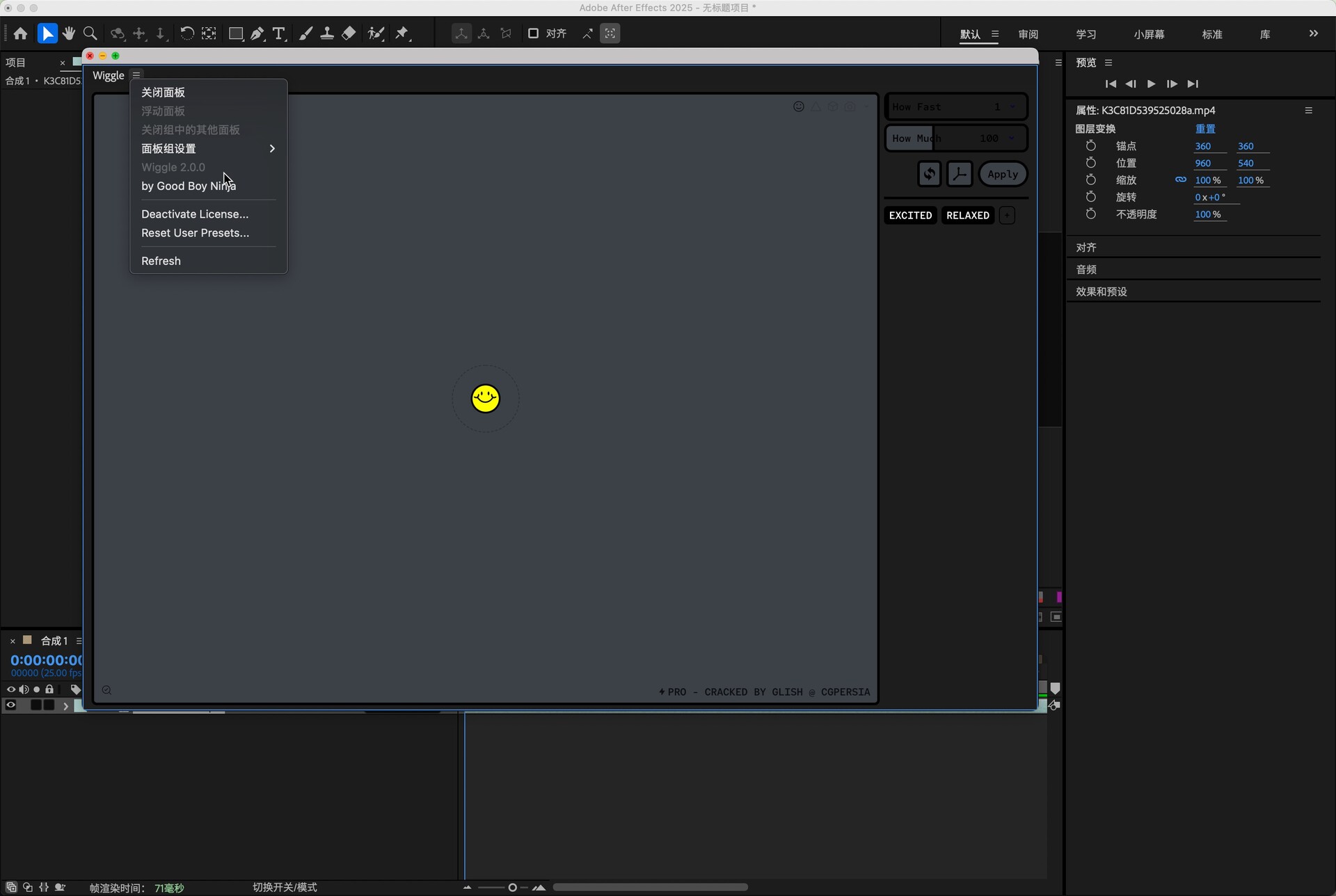Screen dimensions: 1336x896
Task: Click the Wiggle loop refresh icon button
Action: (929, 174)
